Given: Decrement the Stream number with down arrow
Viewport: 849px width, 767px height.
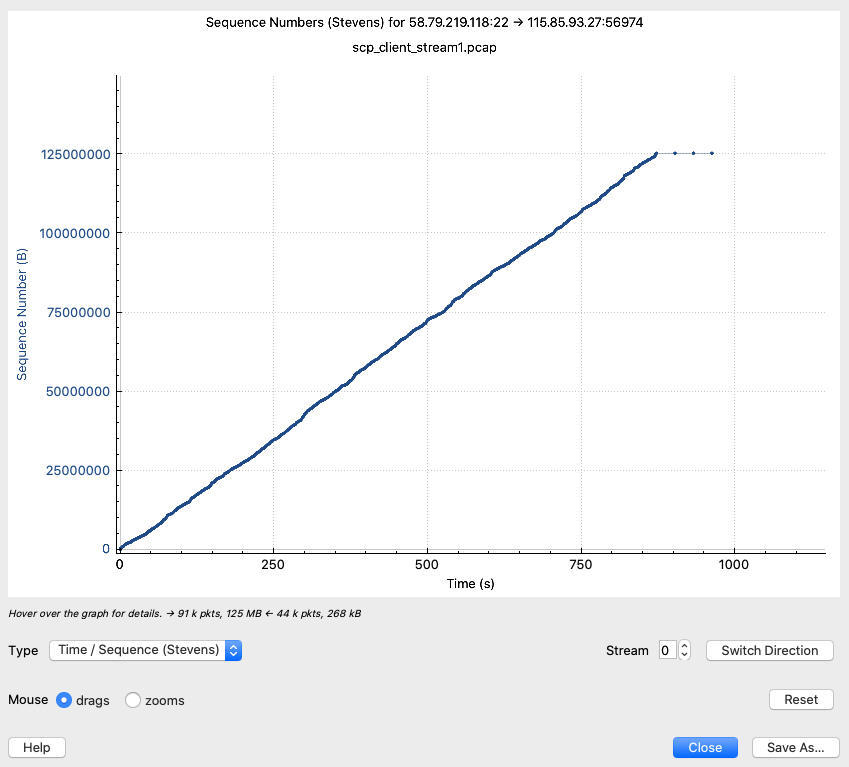Looking at the screenshot, I should click(x=684, y=655).
